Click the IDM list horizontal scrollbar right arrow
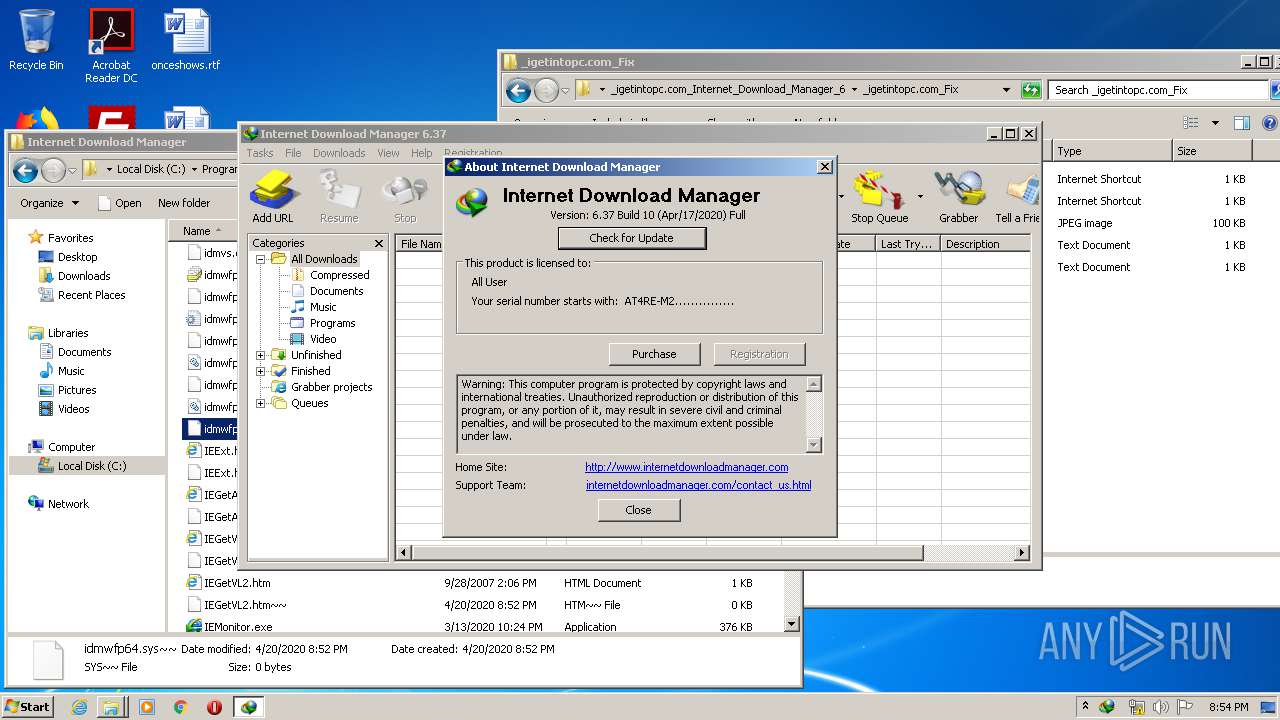Viewport: 1280px width, 720px height. click(x=1022, y=552)
